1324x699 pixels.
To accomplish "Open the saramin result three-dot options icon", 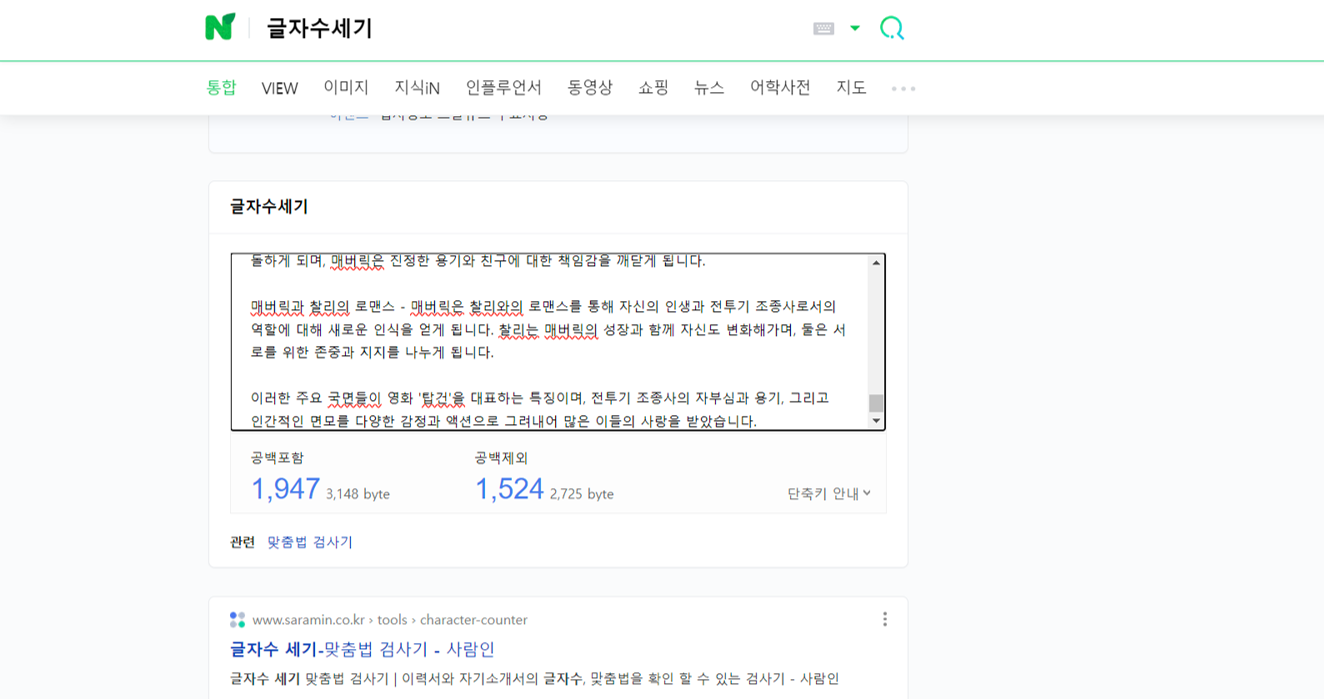I will click(884, 619).
